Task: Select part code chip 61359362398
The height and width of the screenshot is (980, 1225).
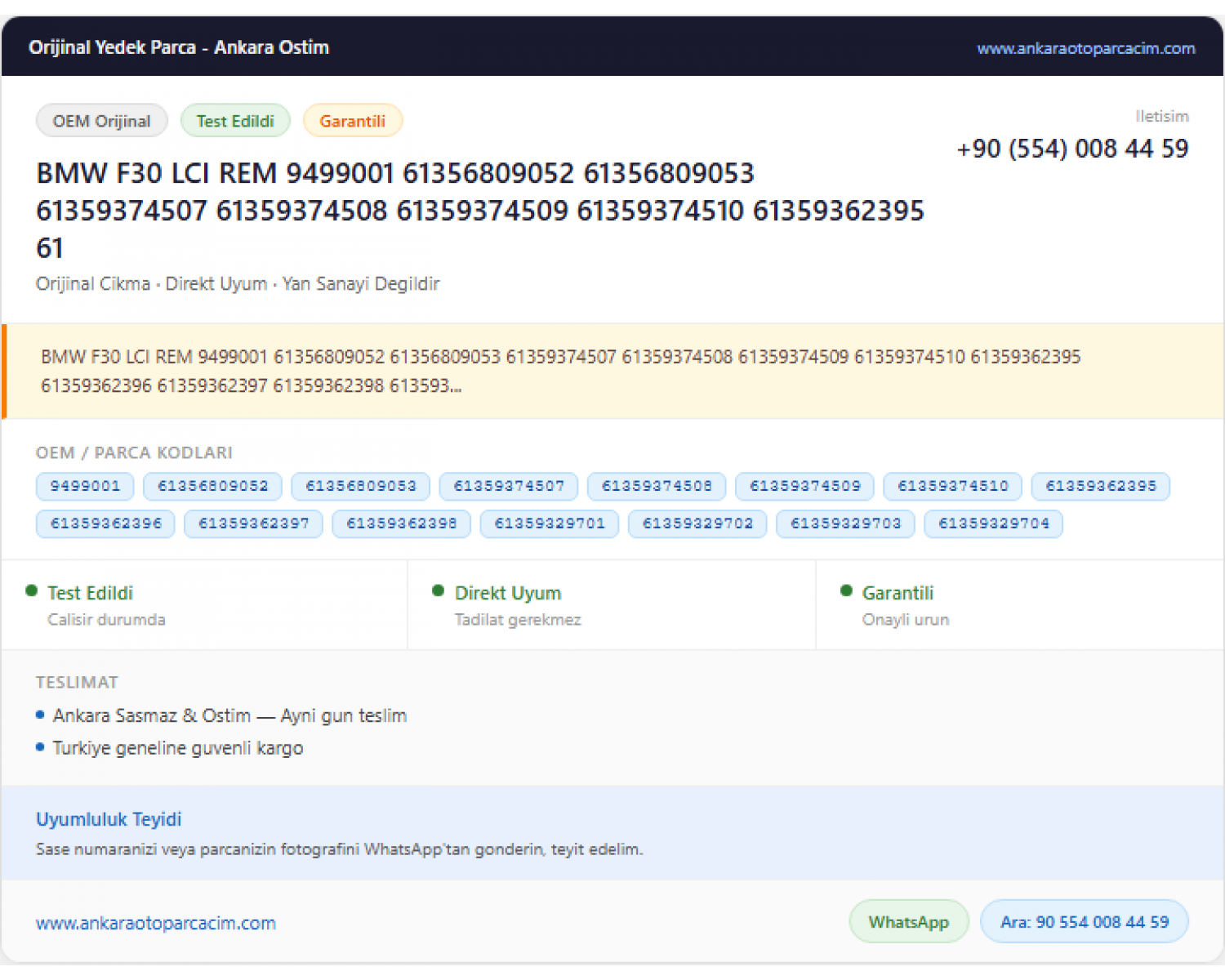Action: coord(402,523)
